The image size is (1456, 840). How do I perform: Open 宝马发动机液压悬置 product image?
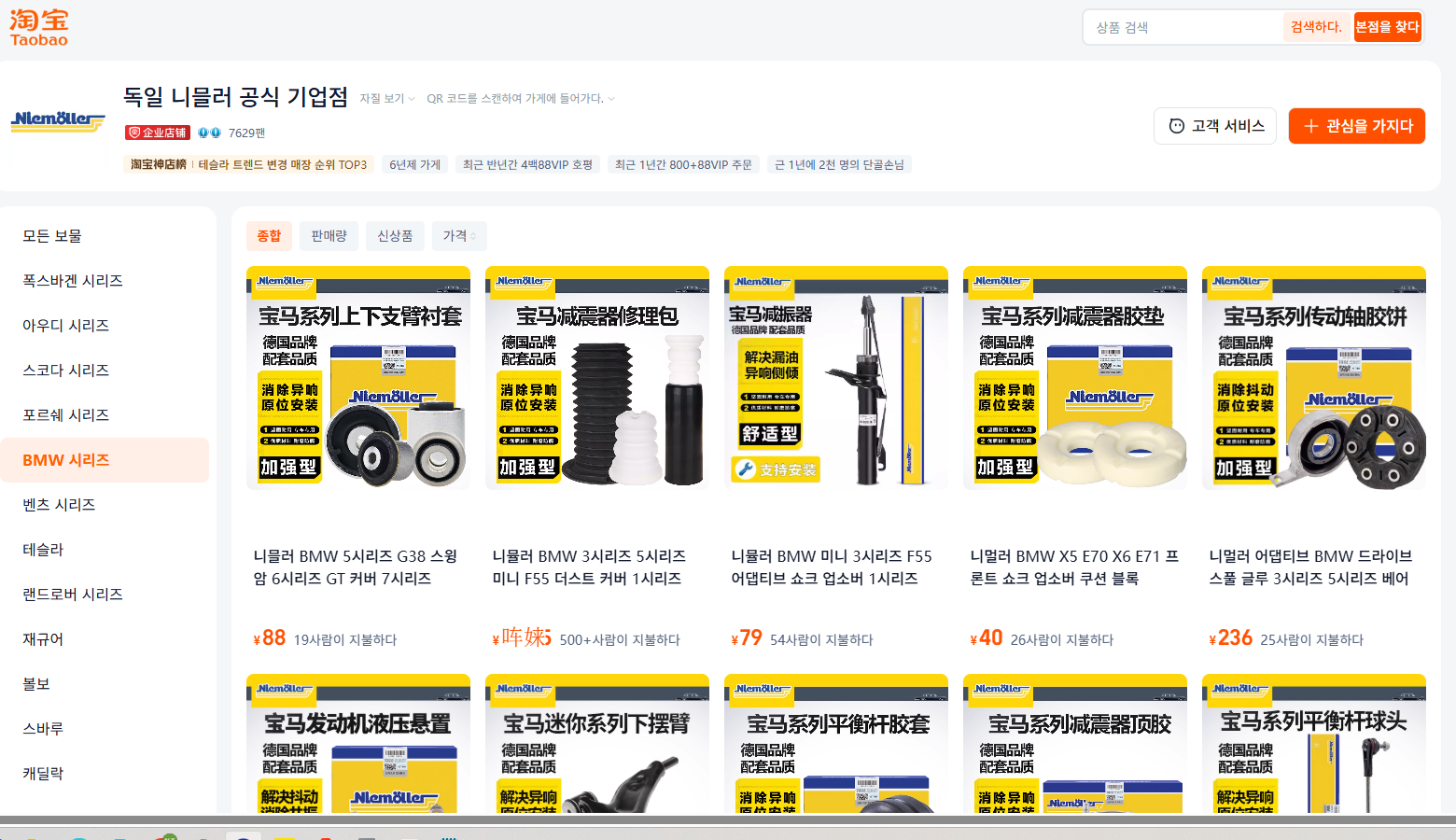[x=358, y=743]
